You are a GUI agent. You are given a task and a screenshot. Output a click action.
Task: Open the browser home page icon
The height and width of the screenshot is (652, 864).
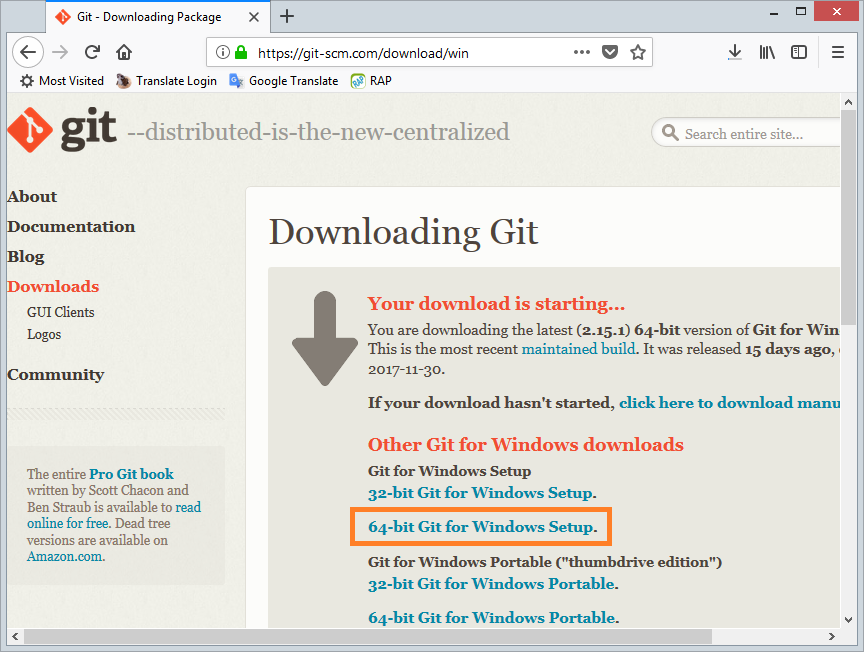click(124, 52)
